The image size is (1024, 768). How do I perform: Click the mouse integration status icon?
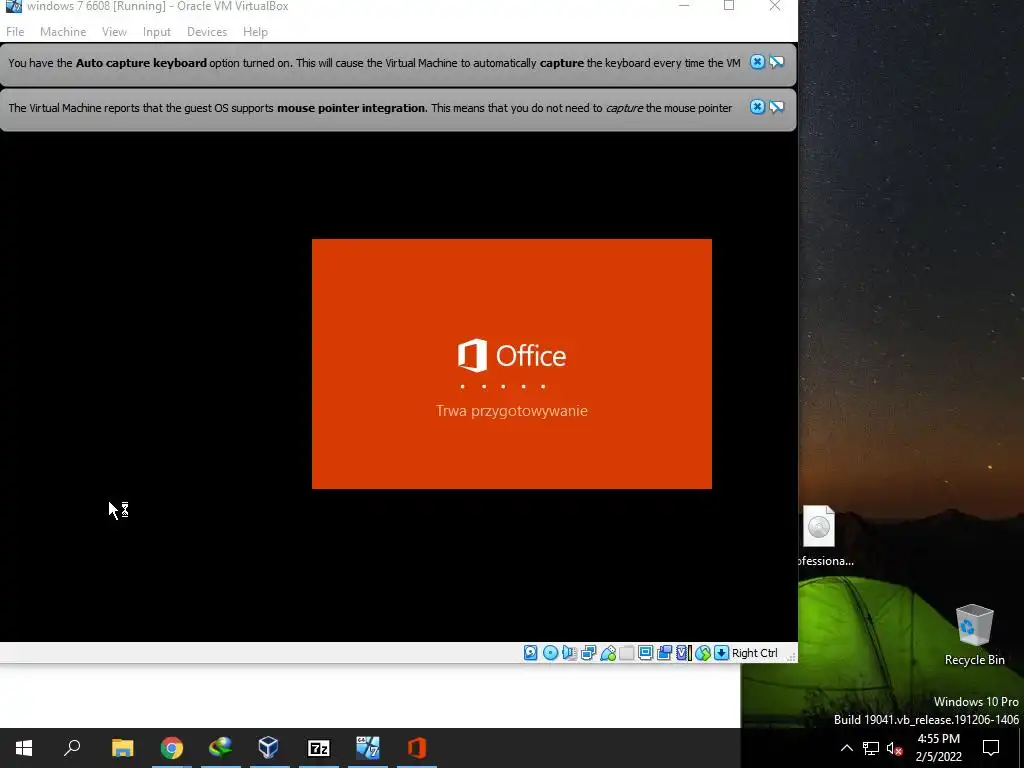tap(703, 652)
